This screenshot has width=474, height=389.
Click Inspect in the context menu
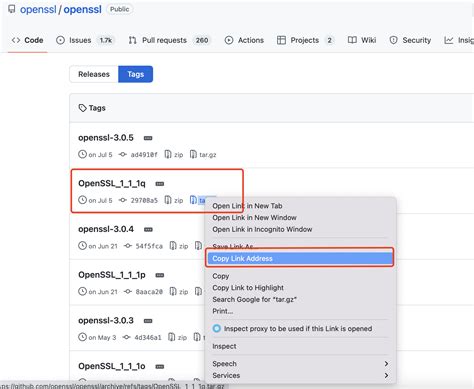tap(224, 346)
